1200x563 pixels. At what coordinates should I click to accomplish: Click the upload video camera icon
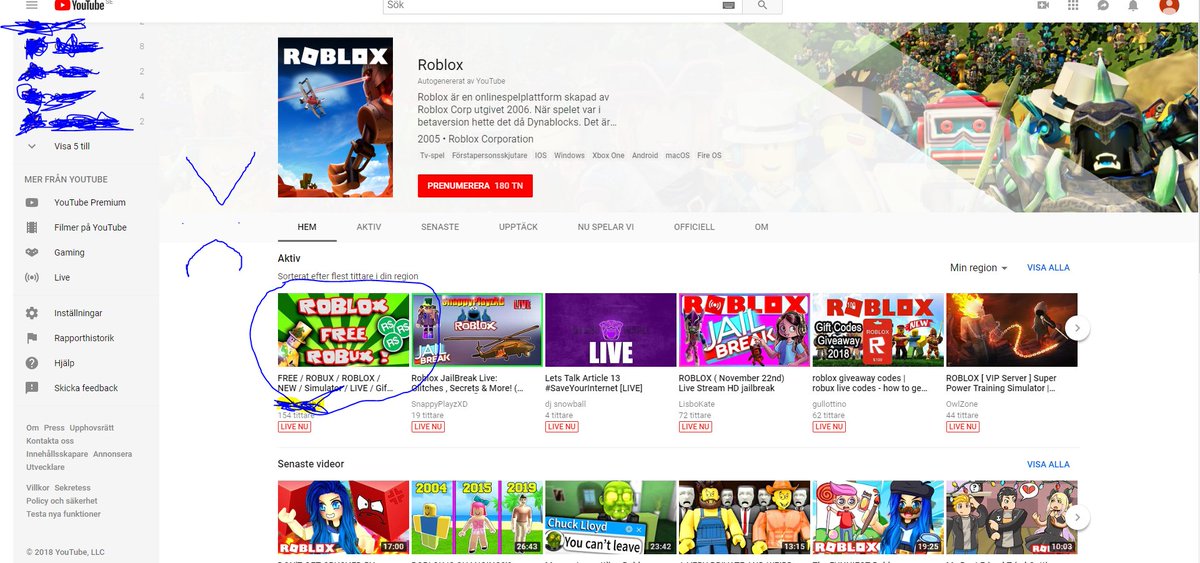[x=1043, y=5]
